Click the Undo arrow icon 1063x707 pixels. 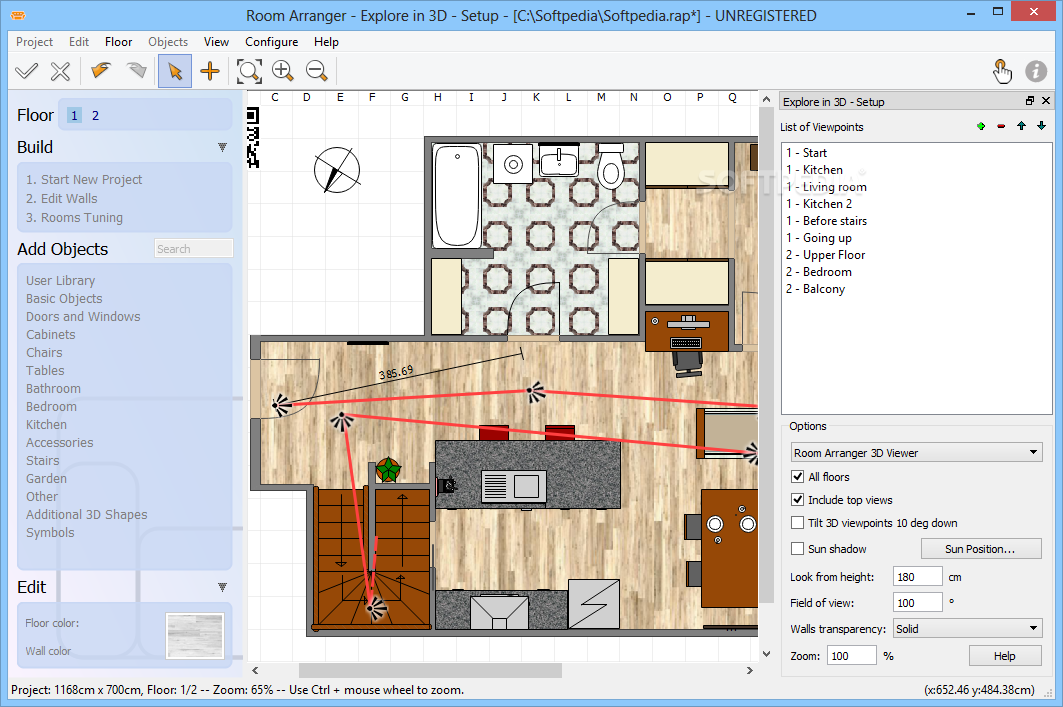pos(101,70)
